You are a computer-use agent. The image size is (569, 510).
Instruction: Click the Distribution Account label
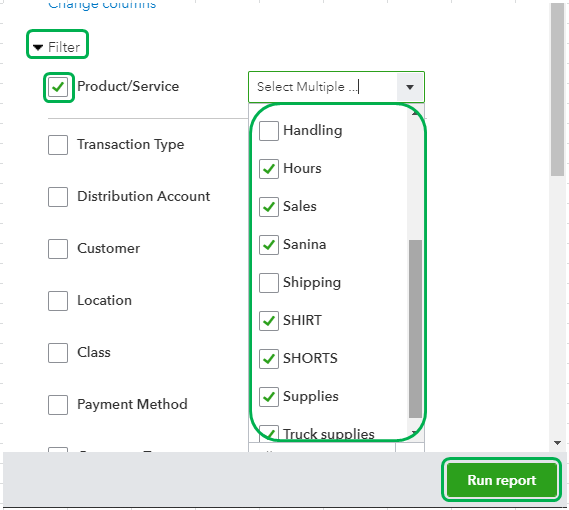click(x=144, y=196)
